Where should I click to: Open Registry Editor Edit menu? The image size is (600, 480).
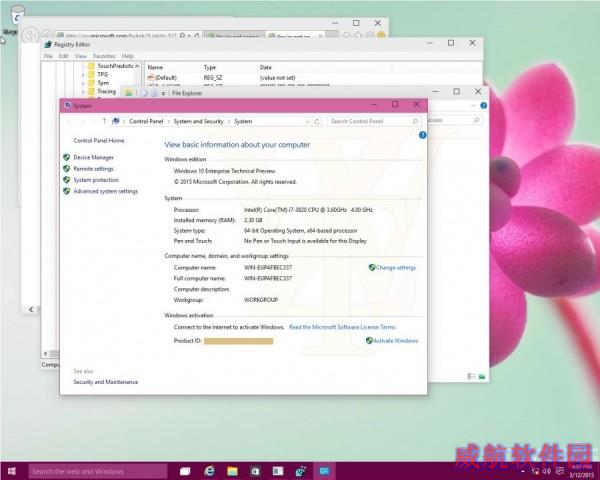(x=64, y=56)
